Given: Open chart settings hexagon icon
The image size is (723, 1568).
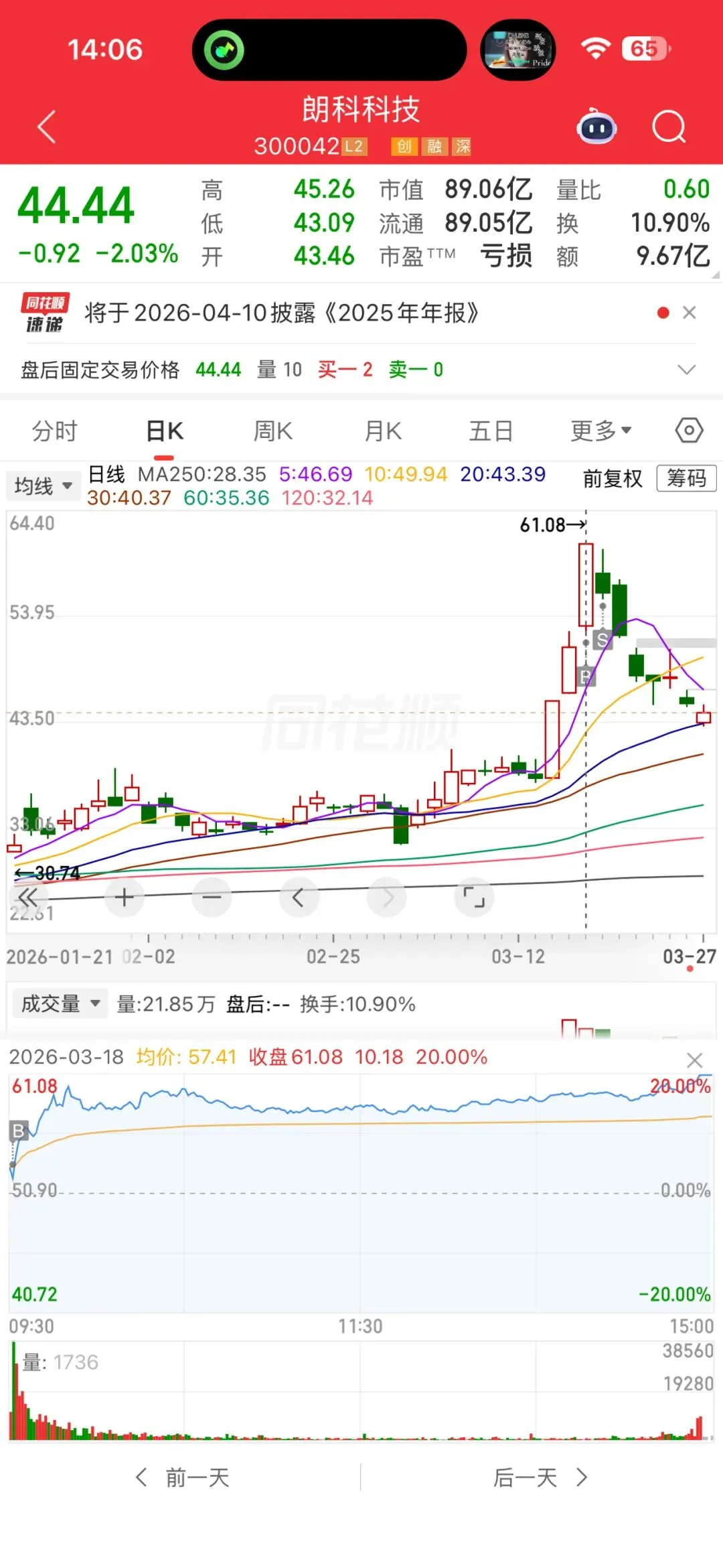Looking at the screenshot, I should point(689,431).
